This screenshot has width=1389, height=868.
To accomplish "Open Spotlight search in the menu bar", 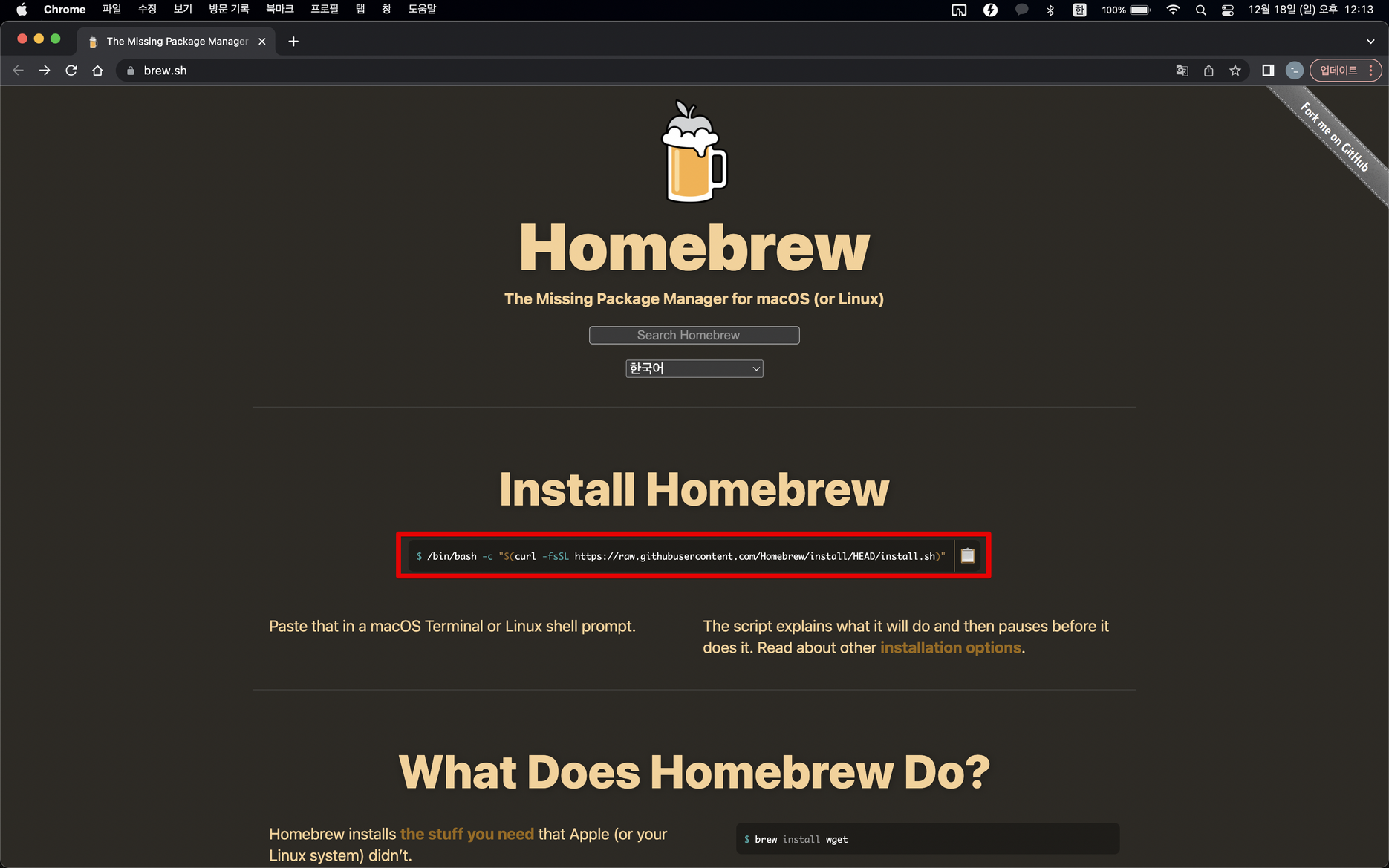I will pyautogui.click(x=1200, y=10).
